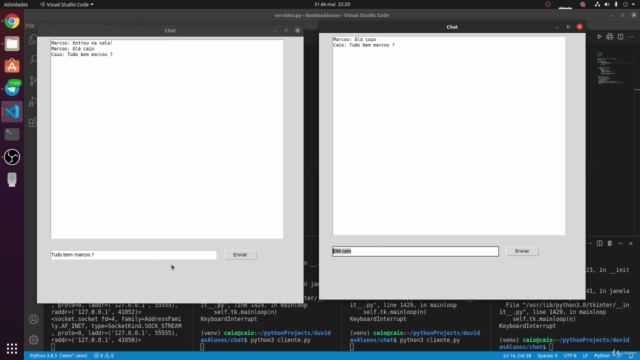Click Enviar in right Chat window

click(522, 251)
